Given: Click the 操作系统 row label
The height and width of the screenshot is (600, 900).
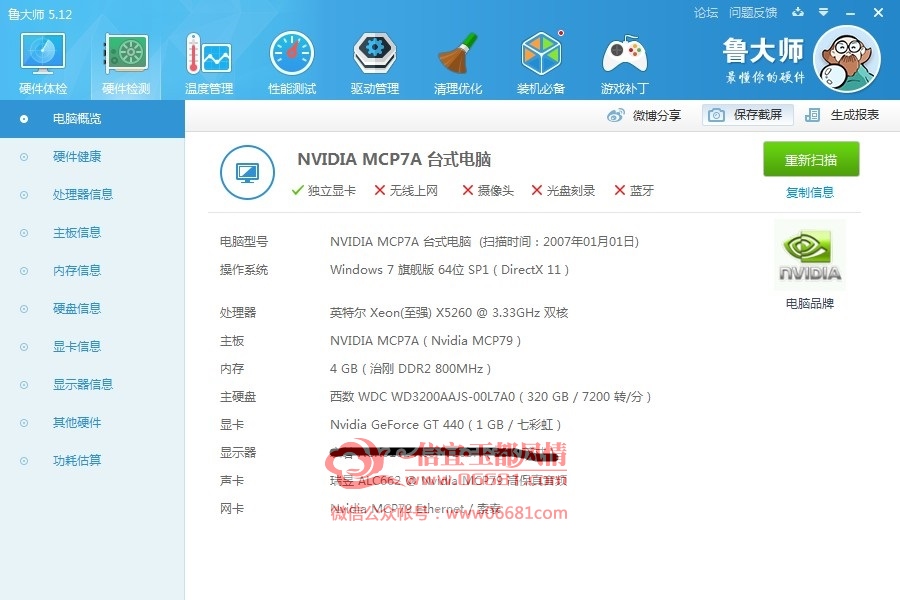Looking at the screenshot, I should [x=244, y=270].
